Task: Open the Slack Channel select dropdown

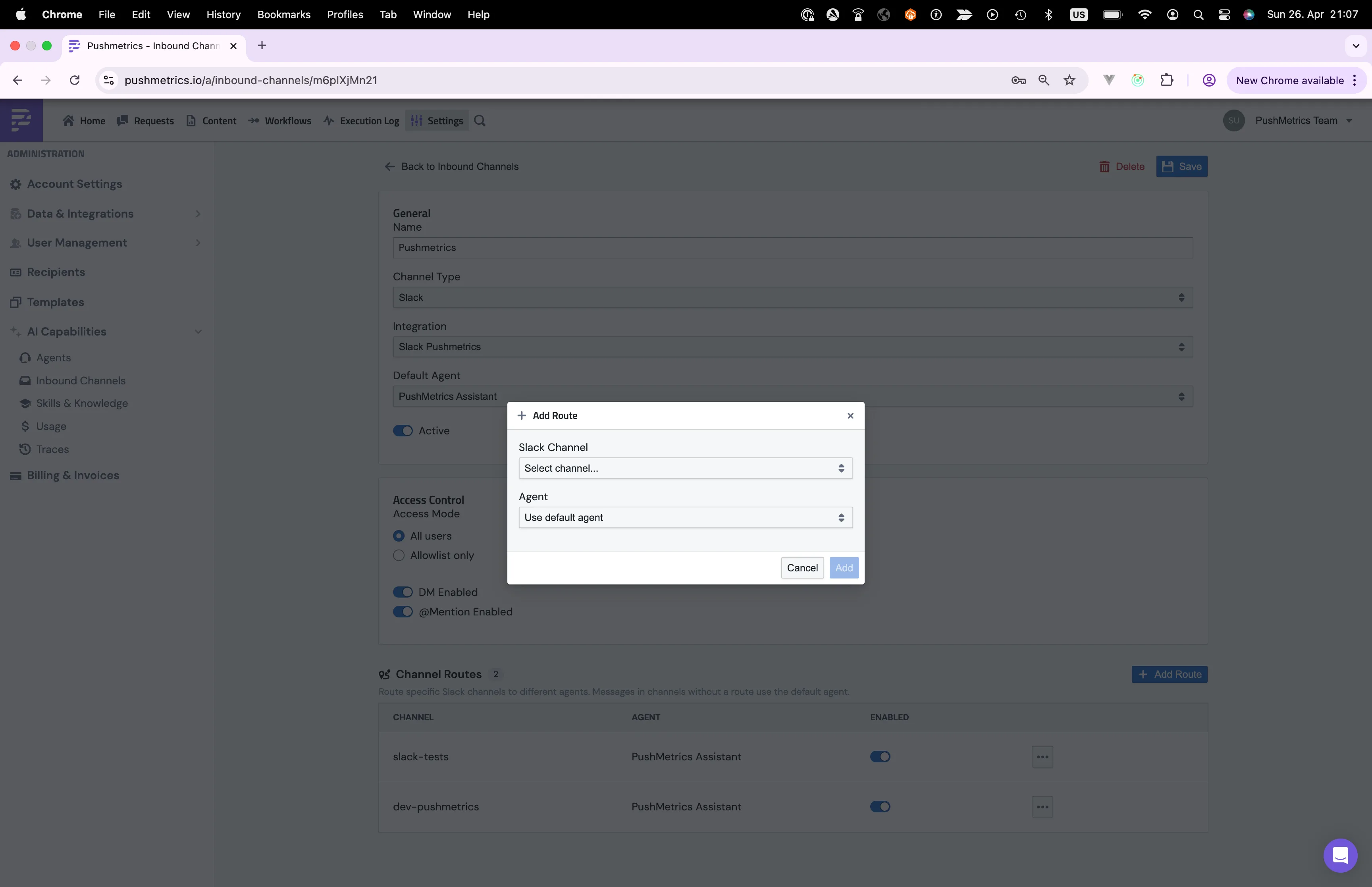Action: click(685, 468)
